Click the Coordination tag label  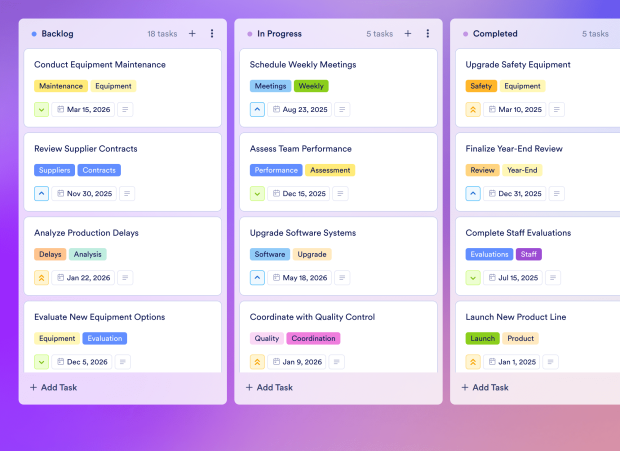coord(313,338)
